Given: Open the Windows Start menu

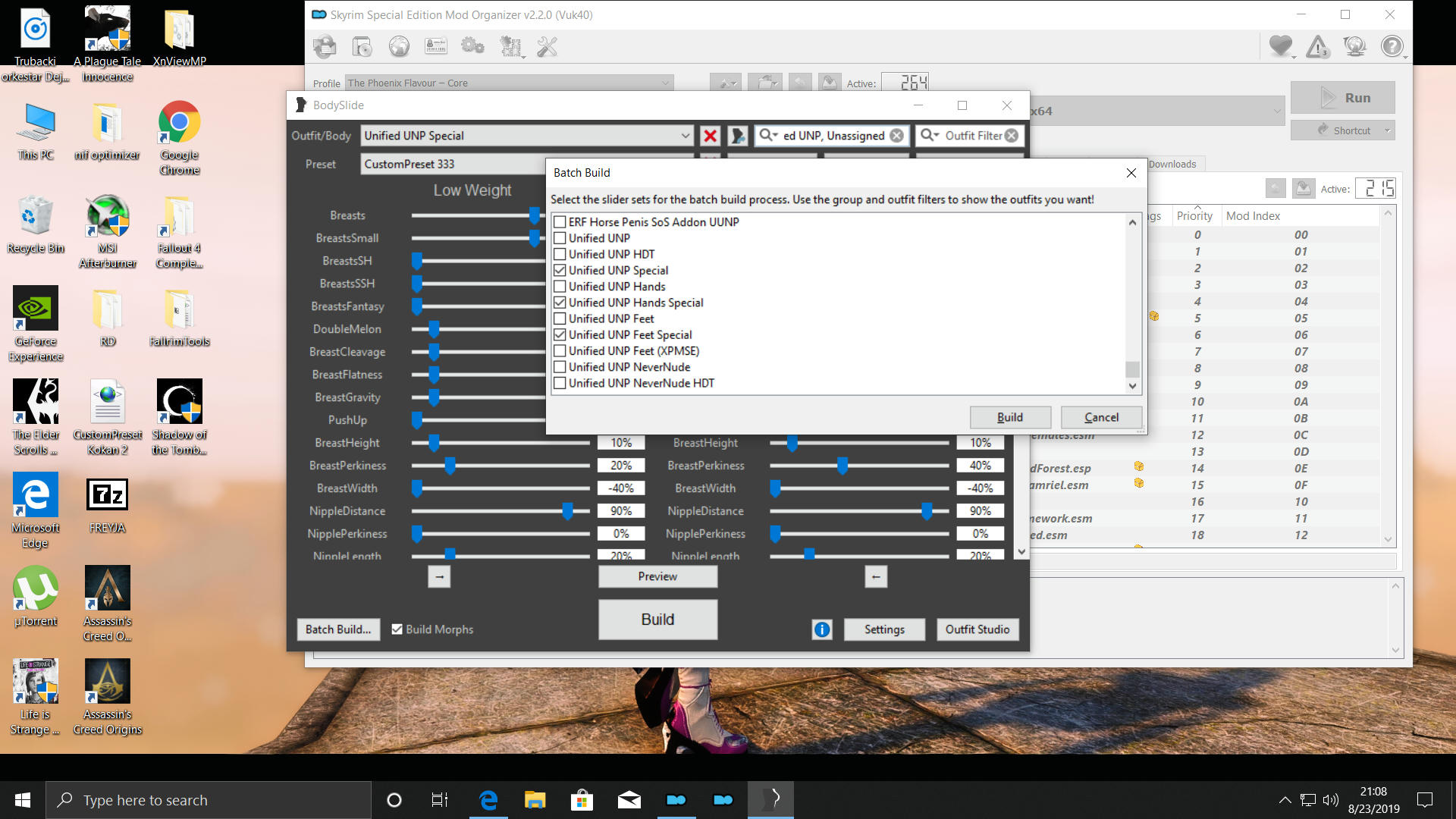Looking at the screenshot, I should tap(23, 800).
